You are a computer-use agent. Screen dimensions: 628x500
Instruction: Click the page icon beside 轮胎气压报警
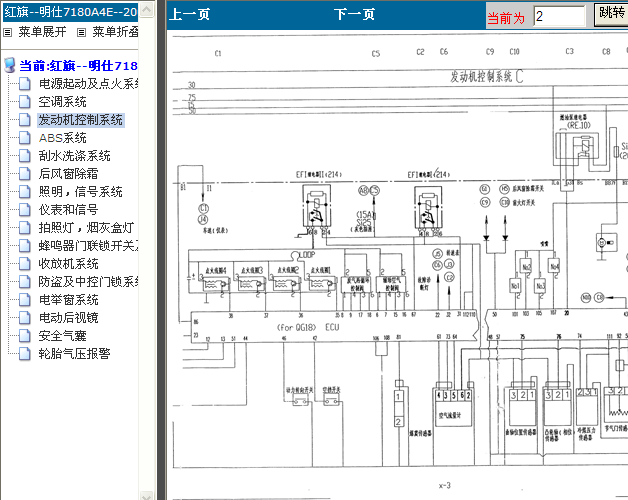tap(25, 353)
